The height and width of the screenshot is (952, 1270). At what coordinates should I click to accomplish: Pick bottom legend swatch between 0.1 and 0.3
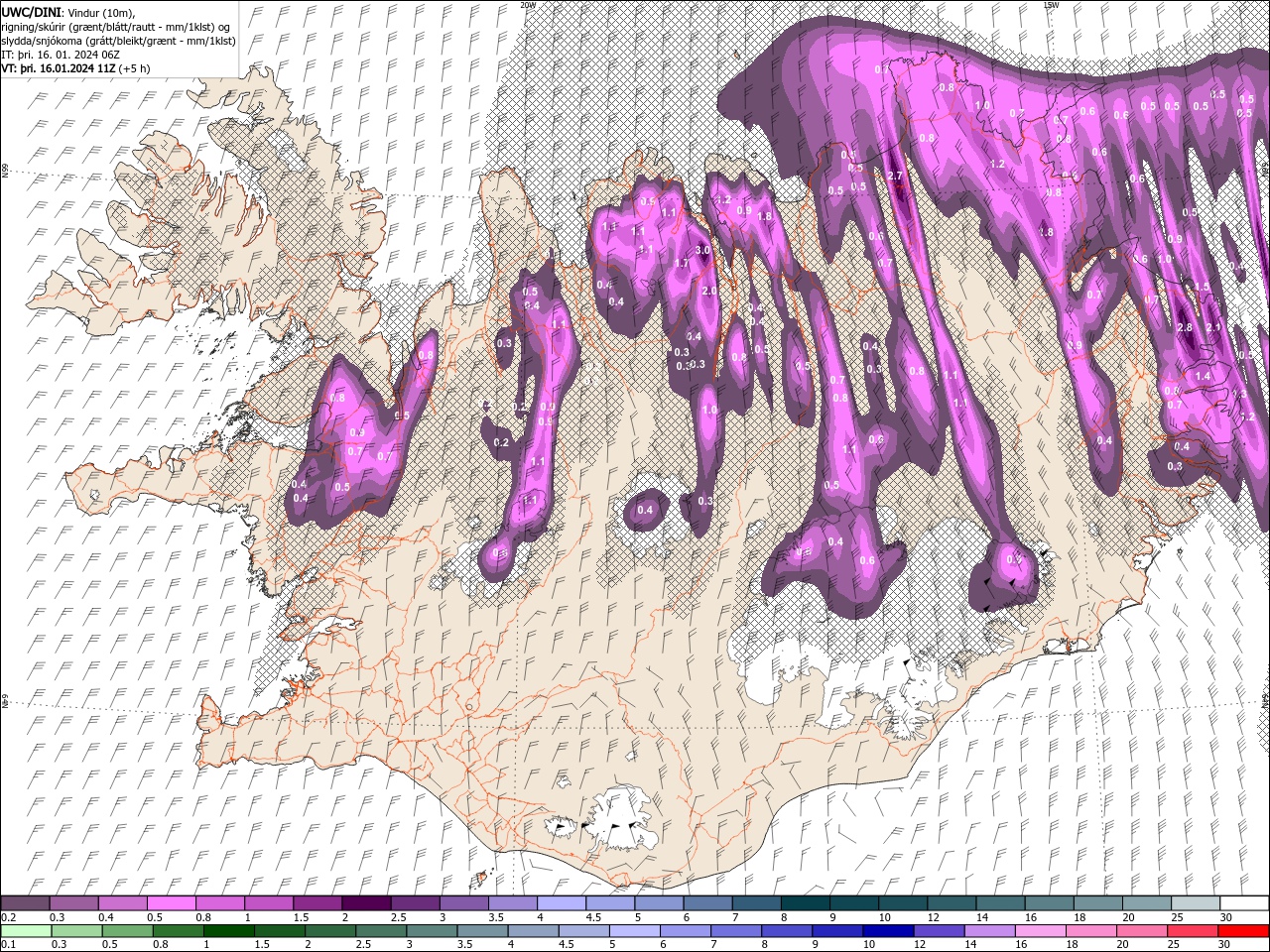[x=25, y=930]
